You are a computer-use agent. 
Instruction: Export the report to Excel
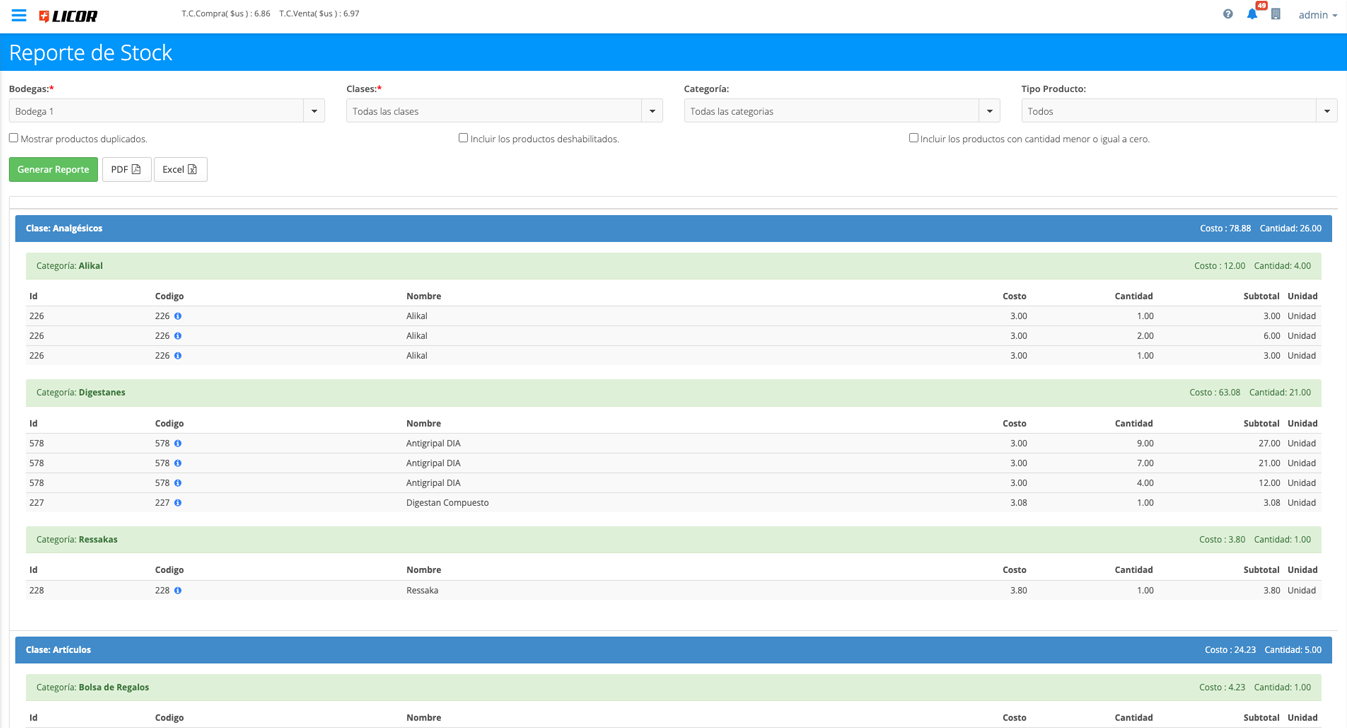click(x=180, y=170)
